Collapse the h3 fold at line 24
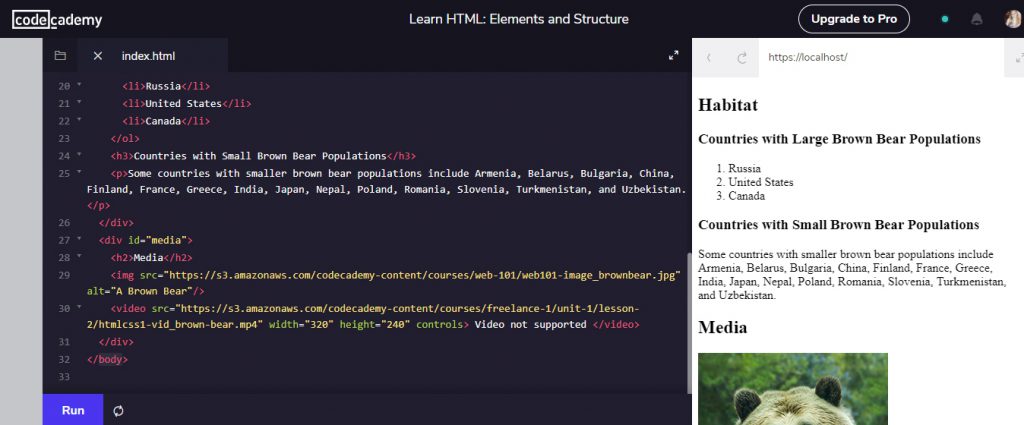The width and height of the screenshot is (1024, 425). point(79,156)
